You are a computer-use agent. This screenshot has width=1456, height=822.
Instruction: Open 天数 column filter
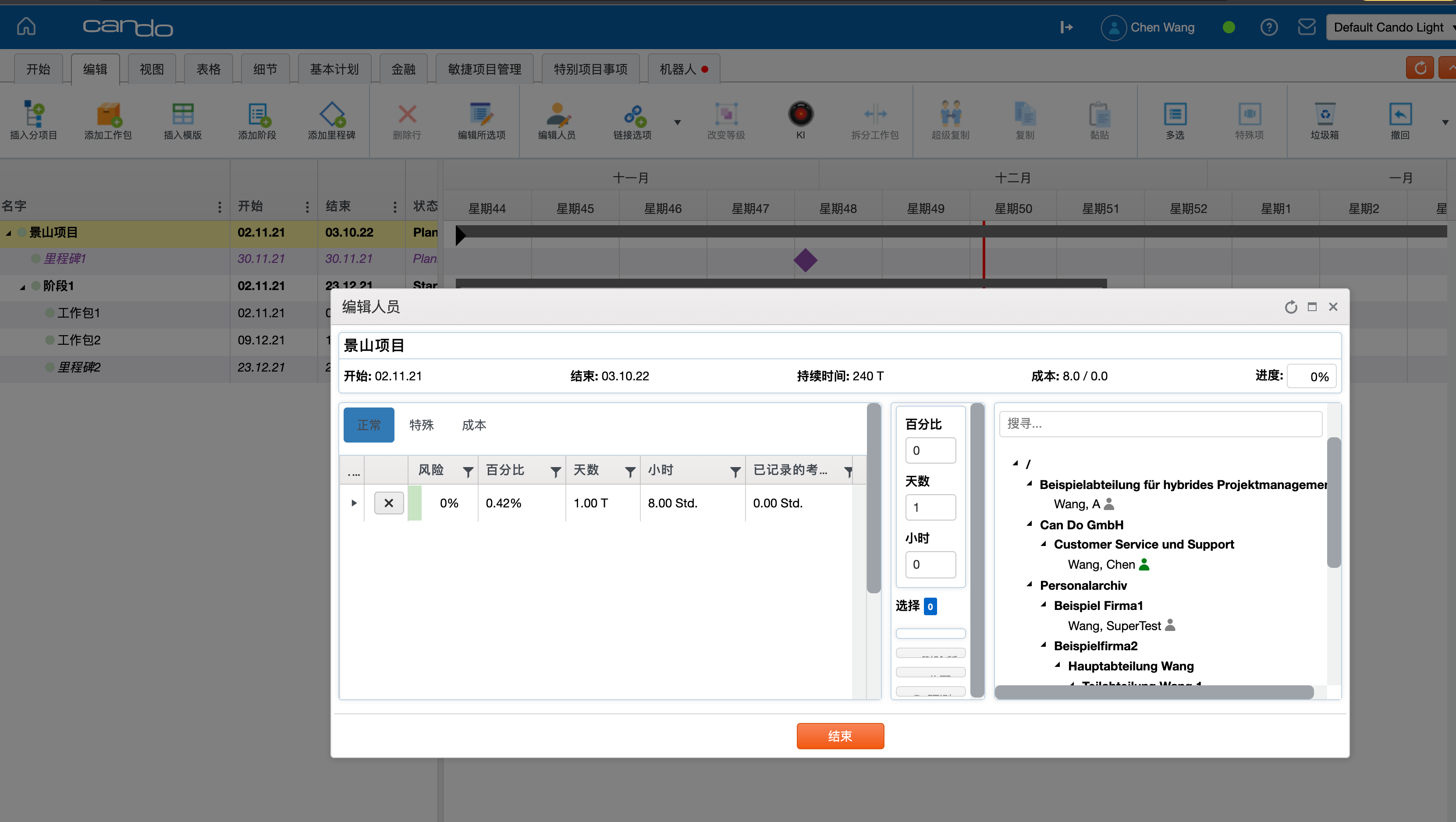(x=630, y=472)
